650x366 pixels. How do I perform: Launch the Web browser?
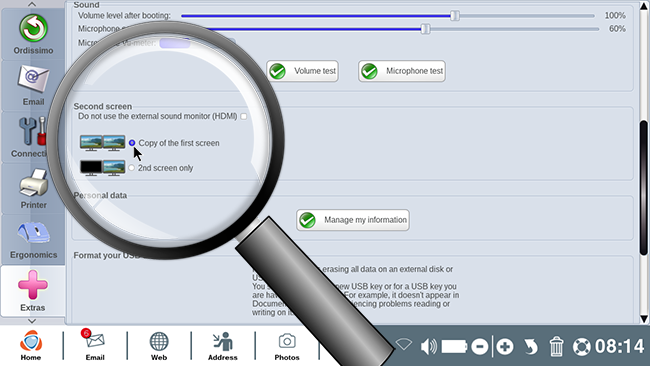pyautogui.click(x=159, y=346)
